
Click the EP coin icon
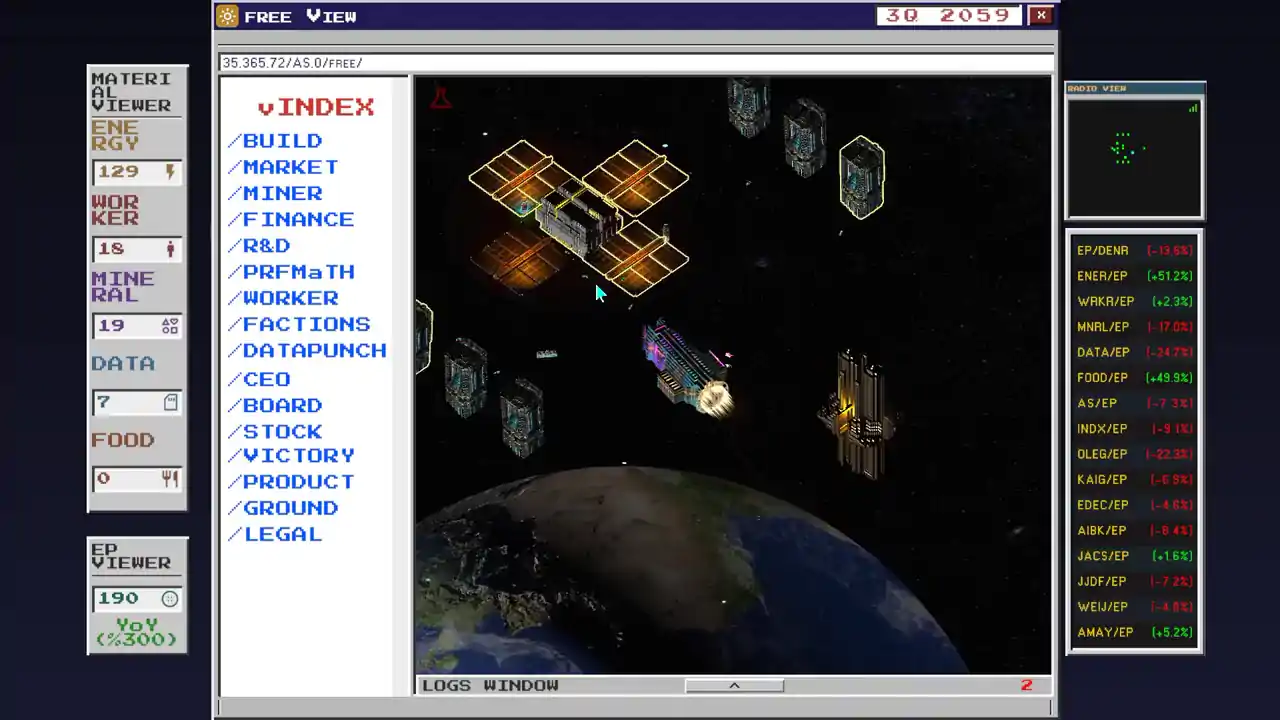170,599
